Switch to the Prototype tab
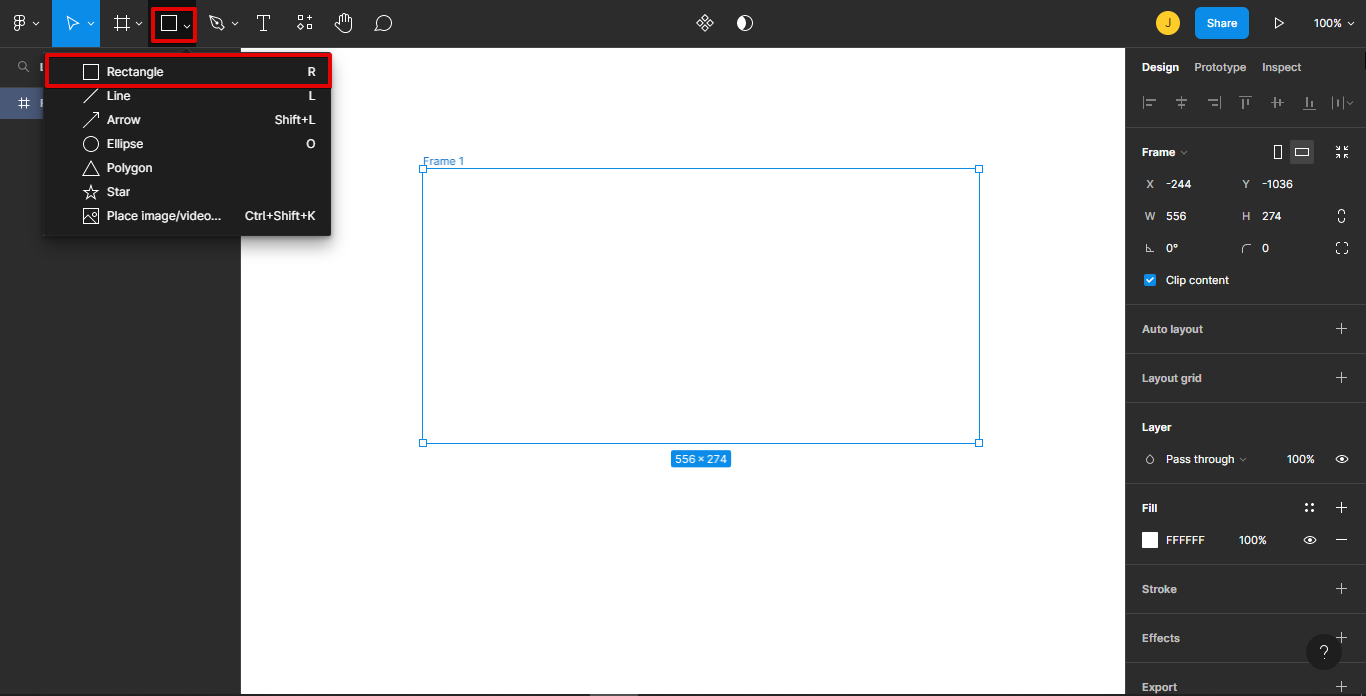Viewport: 1366px width, 696px height. pyautogui.click(x=1220, y=67)
